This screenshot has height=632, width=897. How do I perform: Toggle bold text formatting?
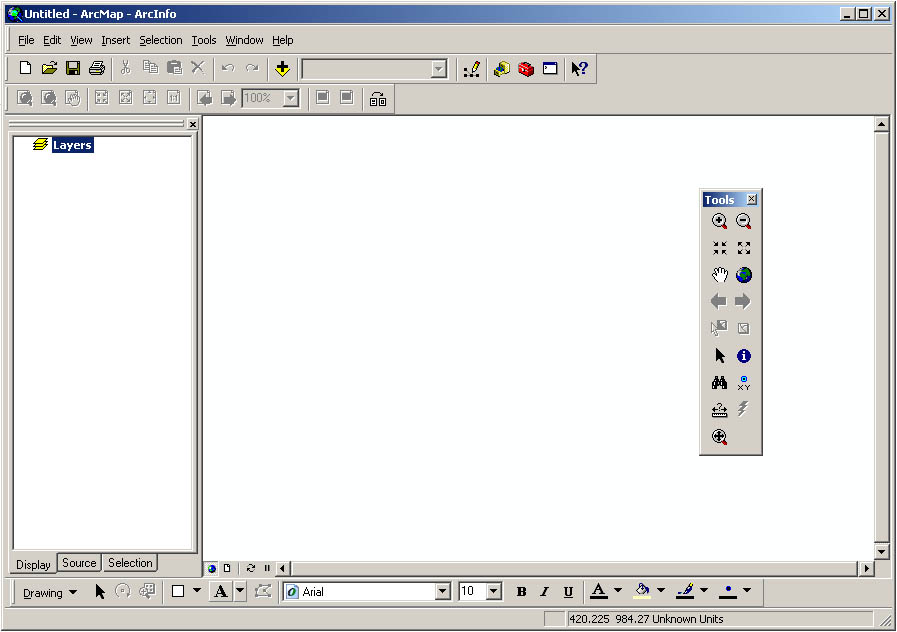[521, 591]
